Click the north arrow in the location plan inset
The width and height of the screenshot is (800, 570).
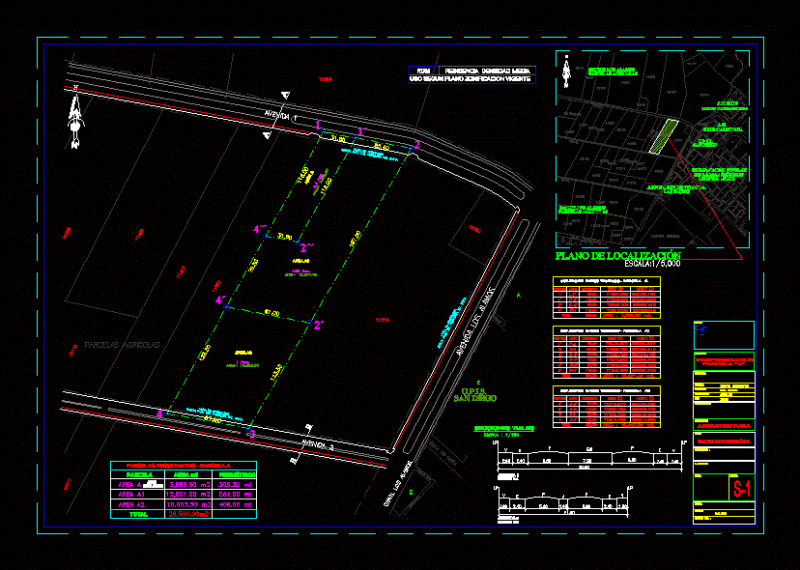[x=565, y=71]
